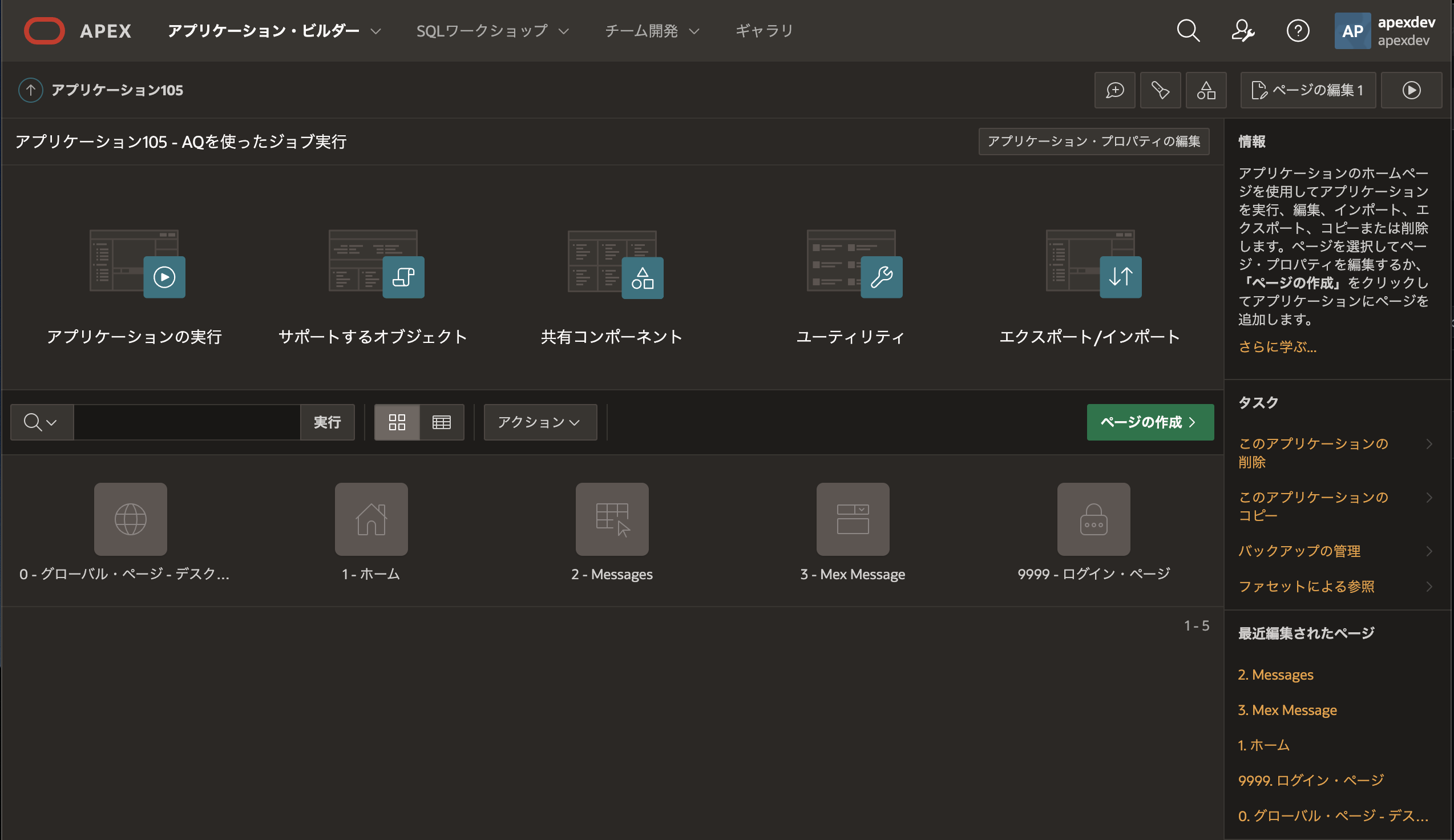Expand the アクション dropdown menu
Image resolution: width=1454 pixels, height=840 pixels.
pyautogui.click(x=539, y=422)
